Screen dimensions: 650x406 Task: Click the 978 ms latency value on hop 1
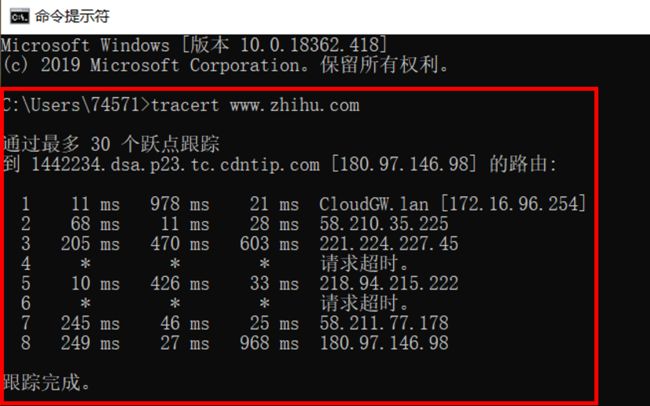pos(180,204)
